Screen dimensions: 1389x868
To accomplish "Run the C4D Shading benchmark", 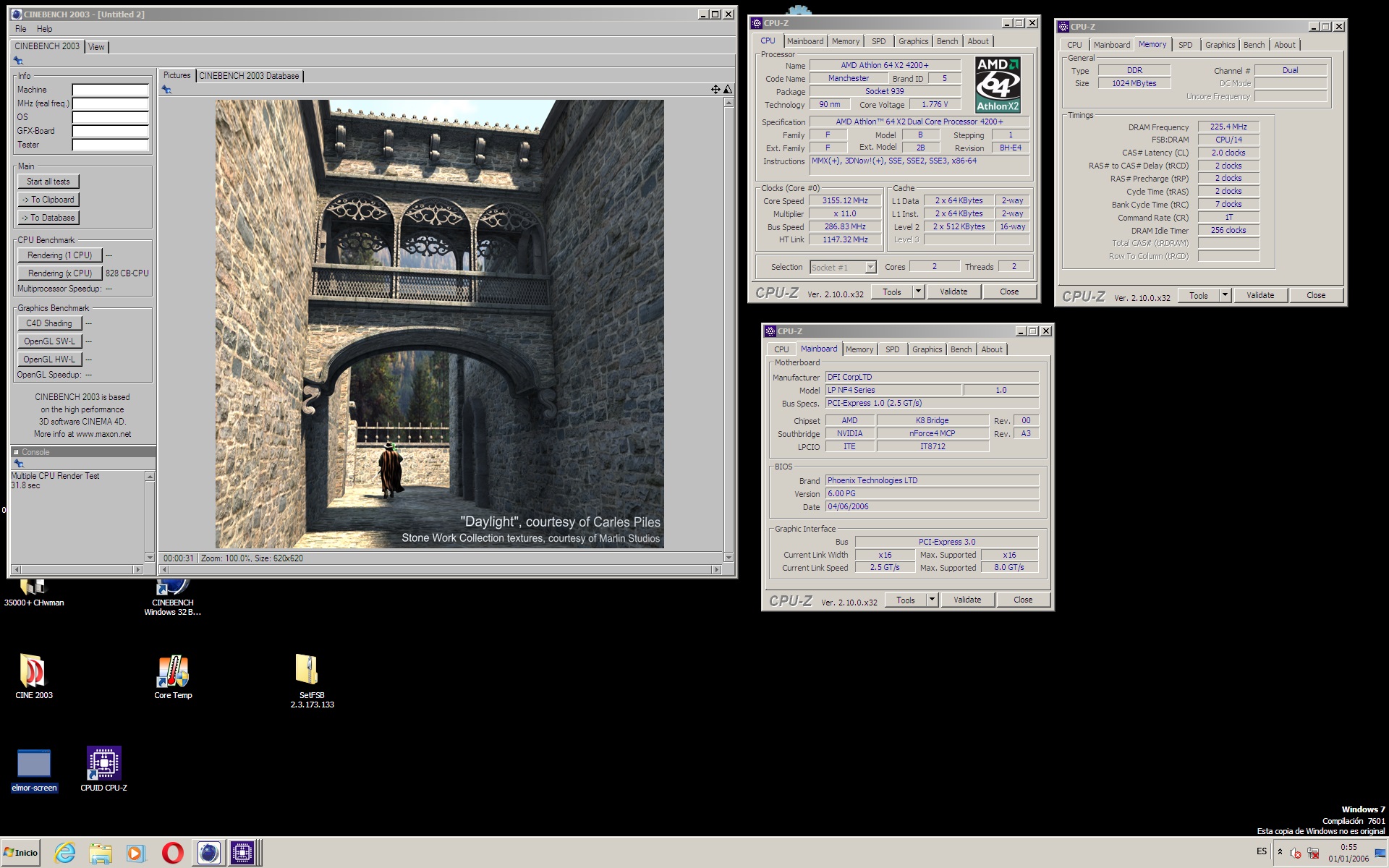I will click(49, 323).
